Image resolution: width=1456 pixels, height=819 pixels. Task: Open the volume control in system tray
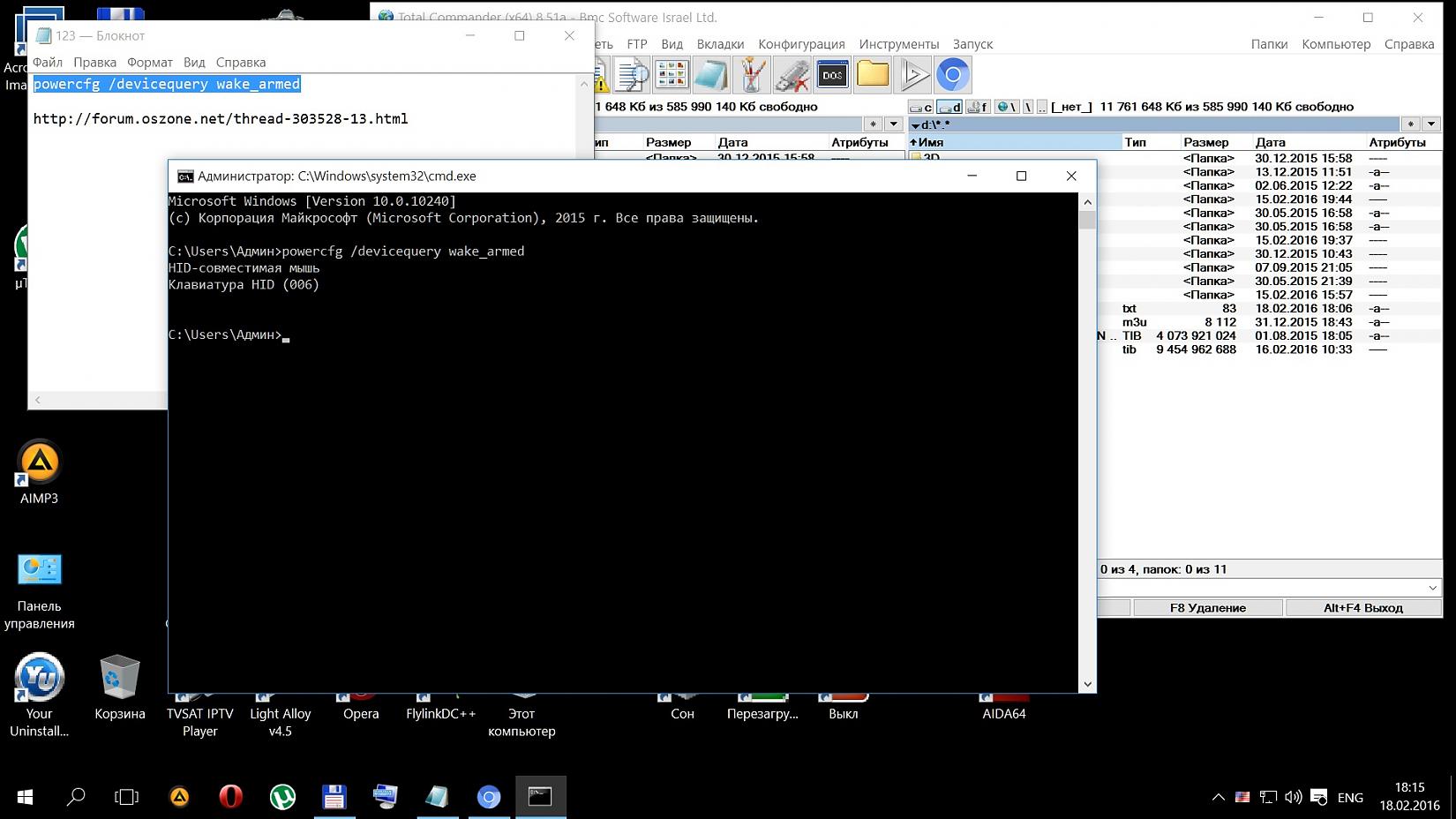tap(1294, 797)
